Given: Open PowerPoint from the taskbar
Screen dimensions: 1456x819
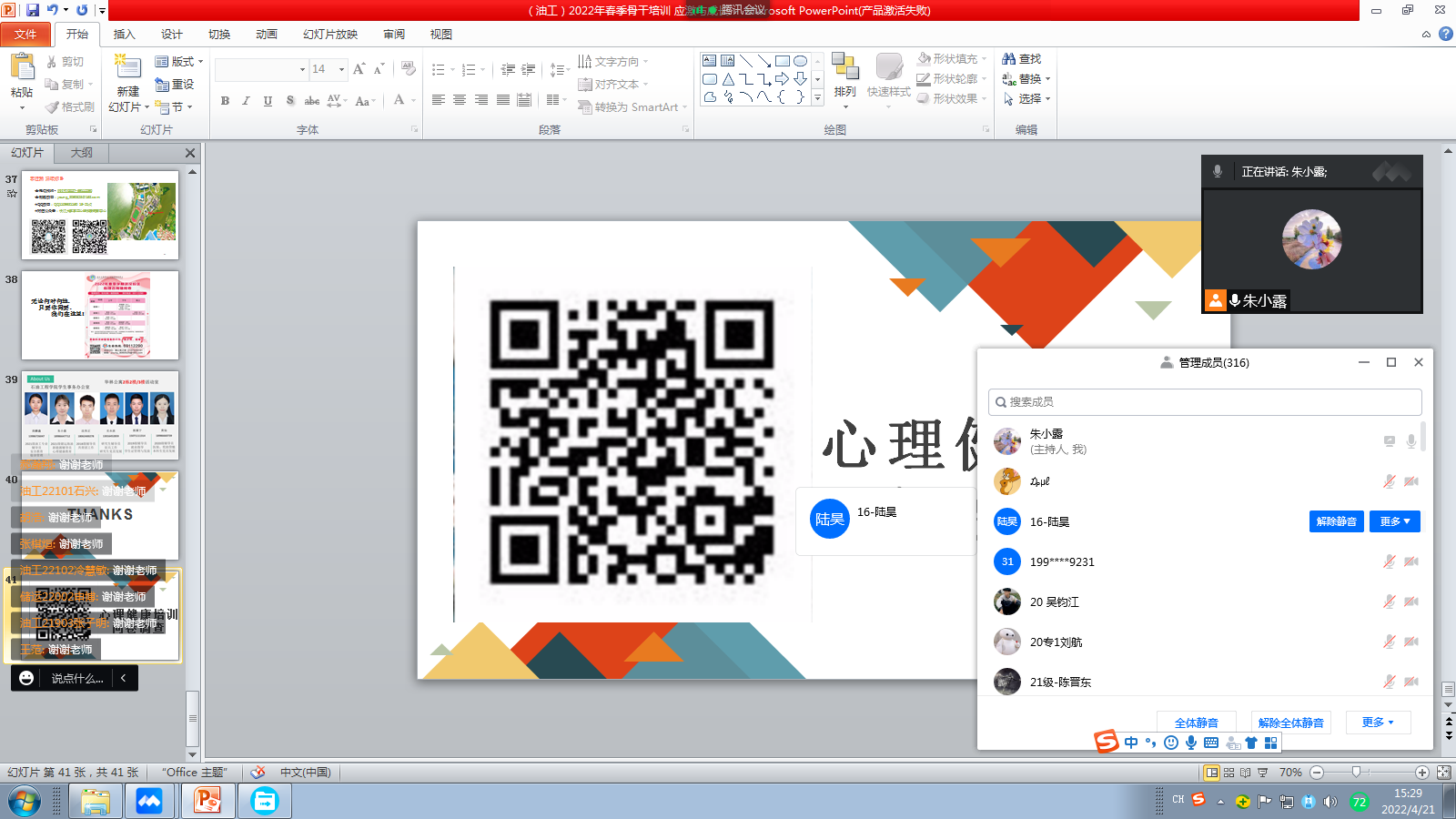Looking at the screenshot, I should click(x=207, y=801).
